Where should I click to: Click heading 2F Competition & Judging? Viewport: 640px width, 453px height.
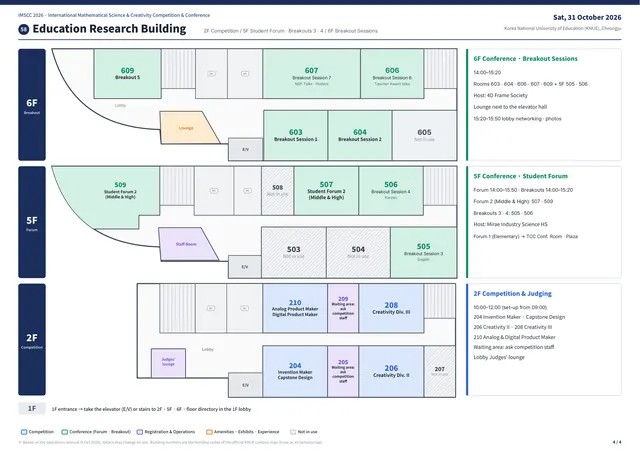(x=512, y=293)
